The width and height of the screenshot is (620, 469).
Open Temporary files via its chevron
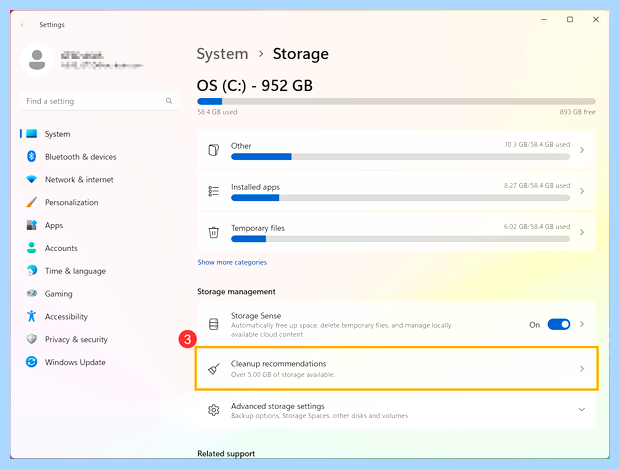click(x=582, y=232)
